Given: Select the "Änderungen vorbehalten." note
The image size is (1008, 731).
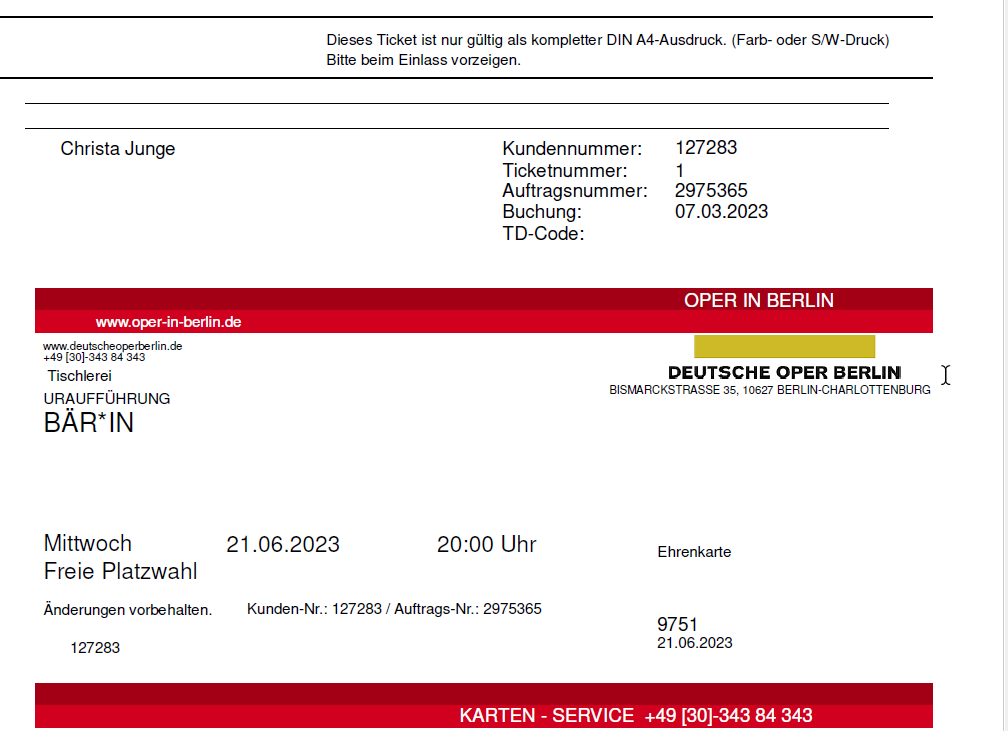Looking at the screenshot, I should (128, 609).
